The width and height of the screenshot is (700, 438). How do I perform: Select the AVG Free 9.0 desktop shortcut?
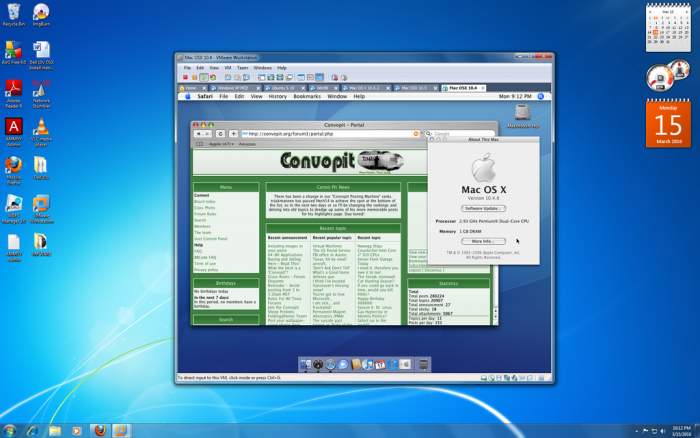[14, 52]
